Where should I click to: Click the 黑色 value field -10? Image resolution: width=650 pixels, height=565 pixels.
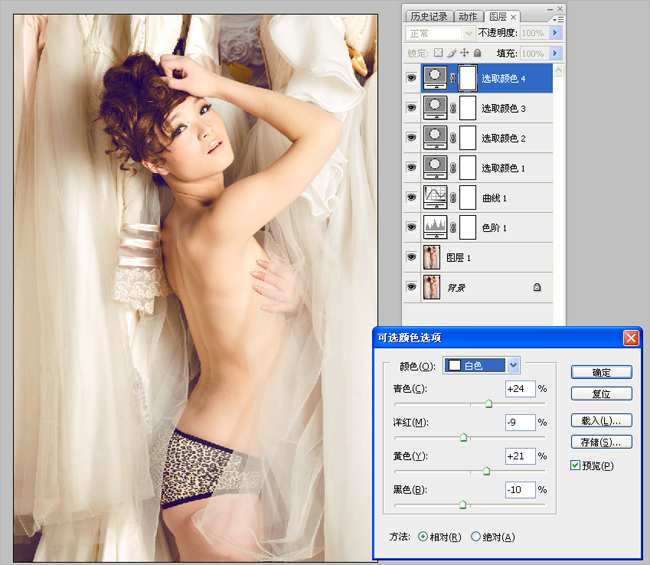pos(520,489)
